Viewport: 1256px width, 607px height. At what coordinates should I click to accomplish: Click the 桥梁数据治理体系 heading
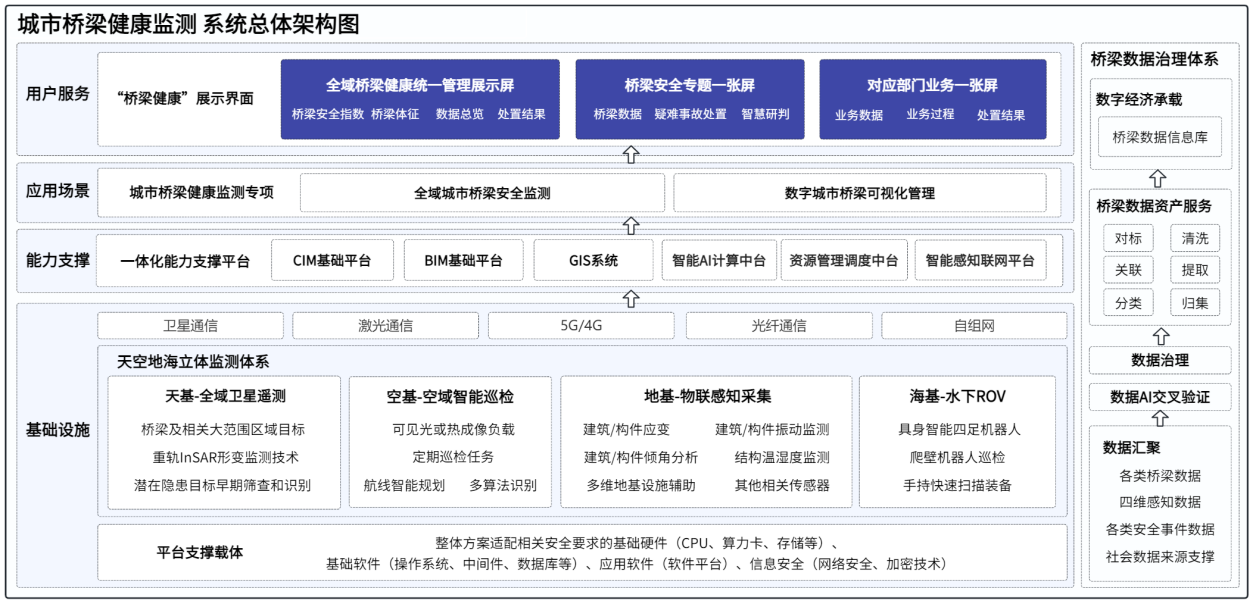(1154, 59)
